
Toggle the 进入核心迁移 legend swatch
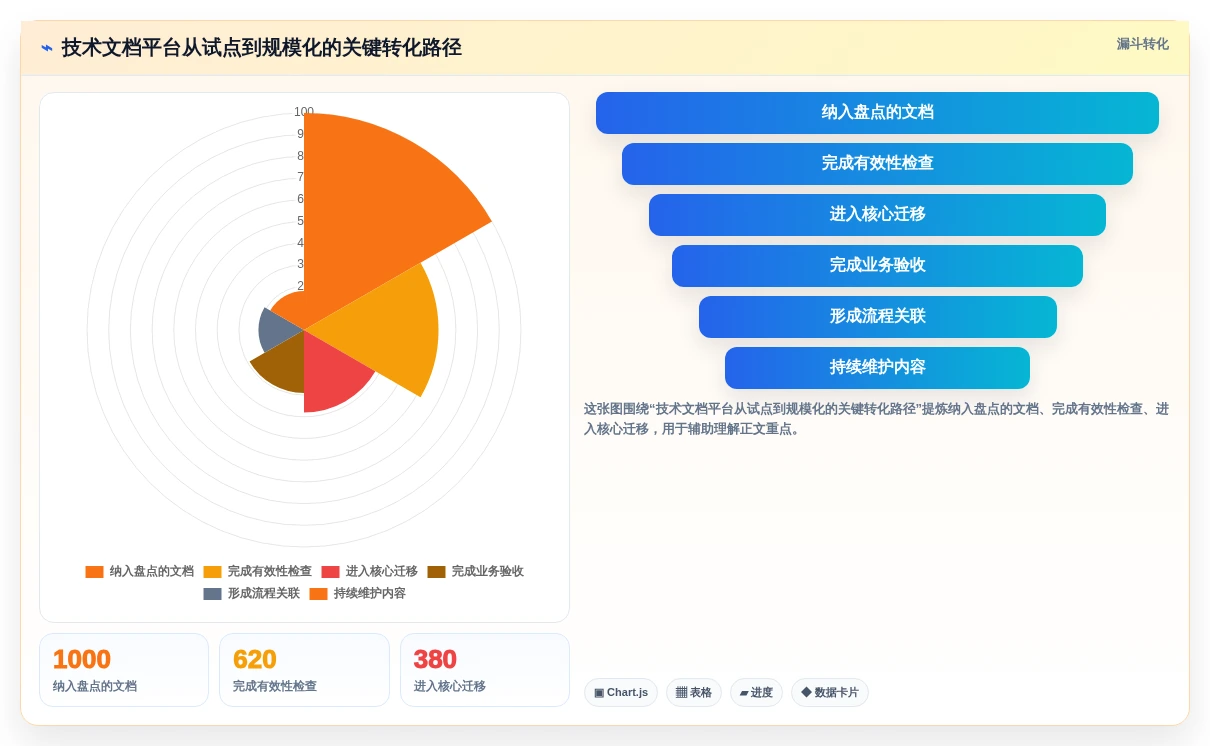tap(330, 572)
